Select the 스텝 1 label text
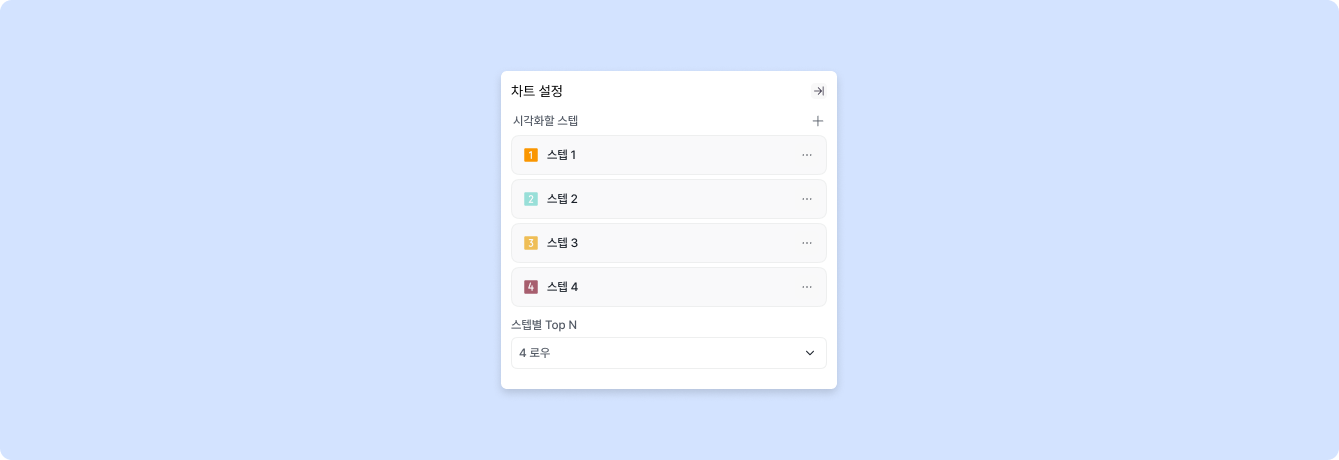The width and height of the screenshot is (1339, 460). point(561,155)
